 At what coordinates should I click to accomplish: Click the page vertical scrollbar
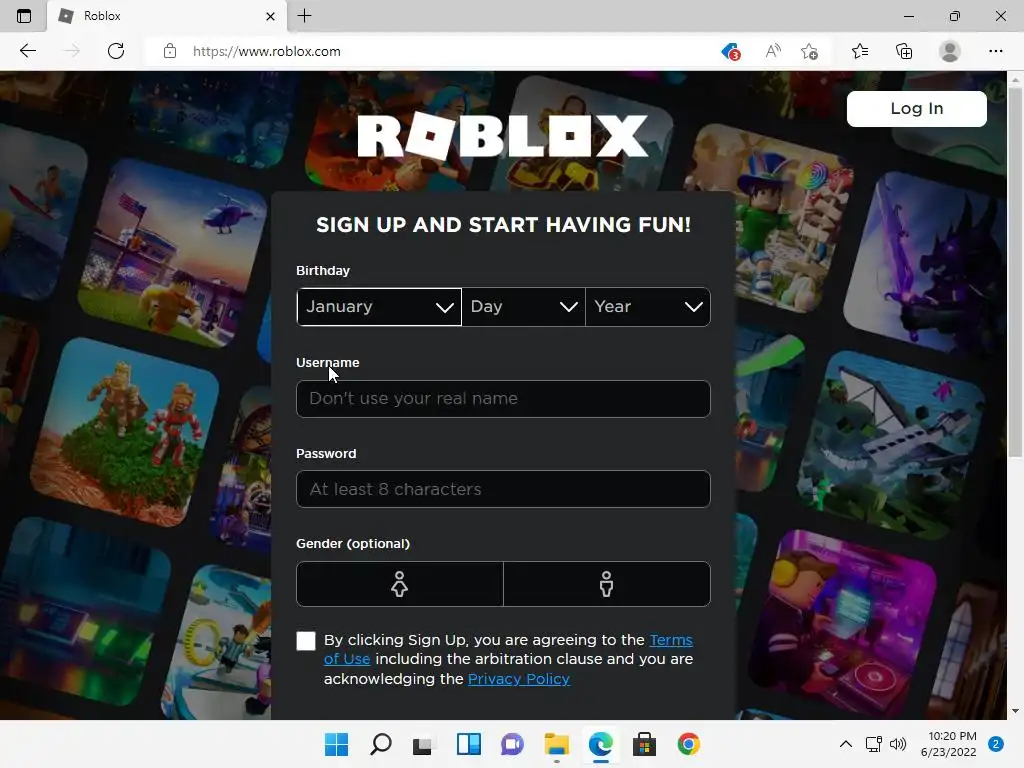click(1015, 272)
